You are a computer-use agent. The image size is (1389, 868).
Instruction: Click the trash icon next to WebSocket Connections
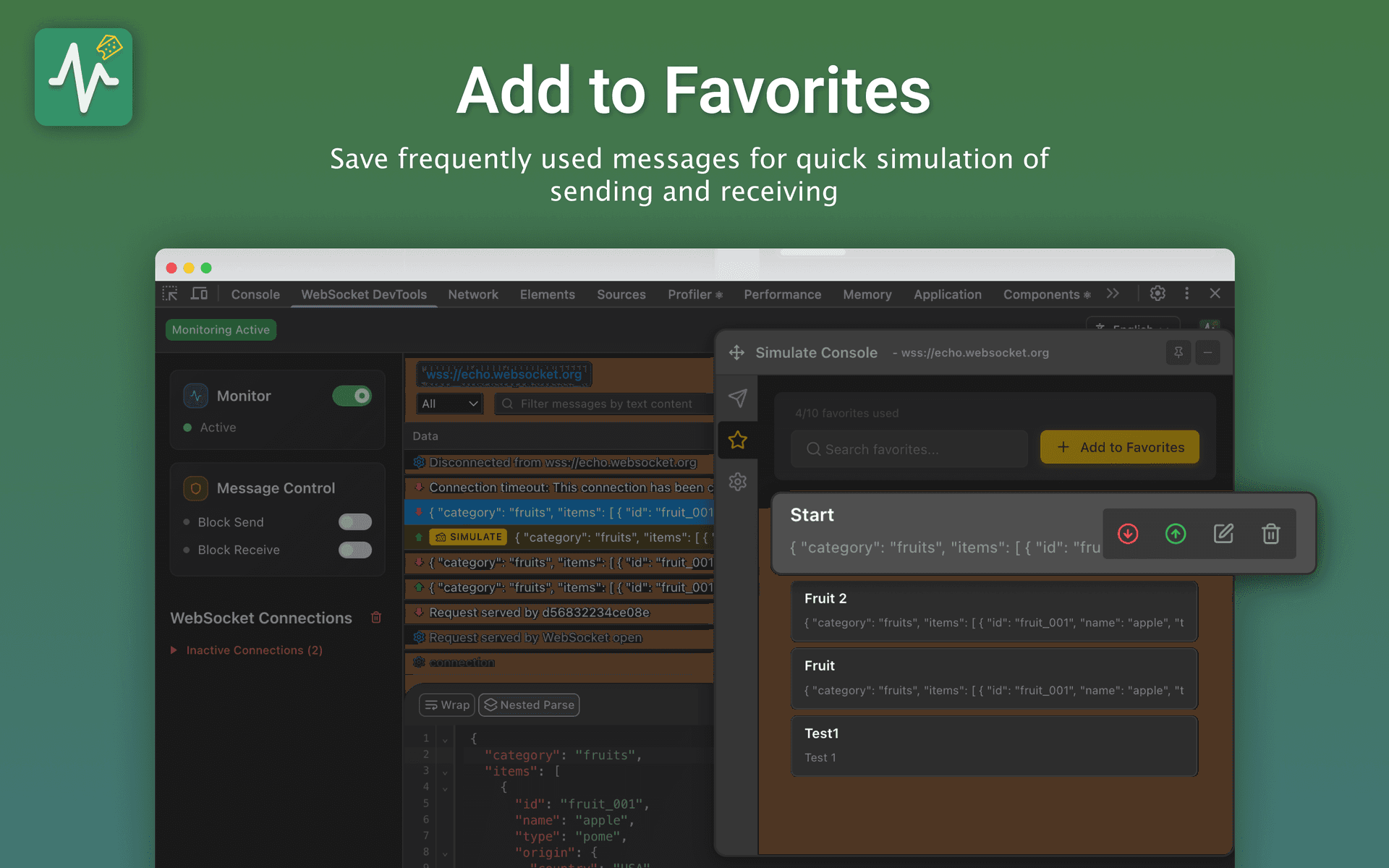[376, 617]
